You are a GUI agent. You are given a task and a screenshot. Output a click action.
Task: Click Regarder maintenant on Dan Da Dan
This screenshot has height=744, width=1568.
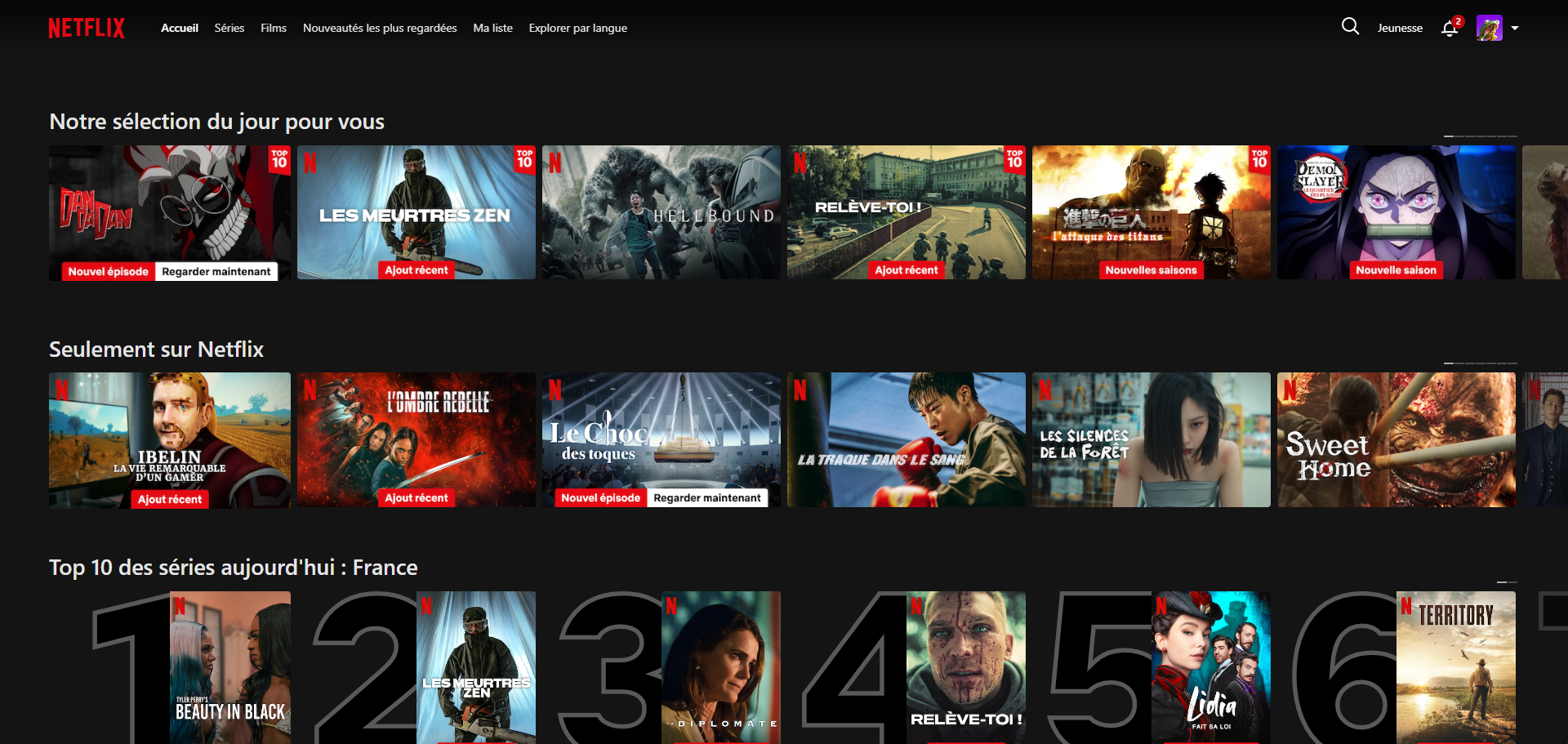pyautogui.click(x=216, y=271)
